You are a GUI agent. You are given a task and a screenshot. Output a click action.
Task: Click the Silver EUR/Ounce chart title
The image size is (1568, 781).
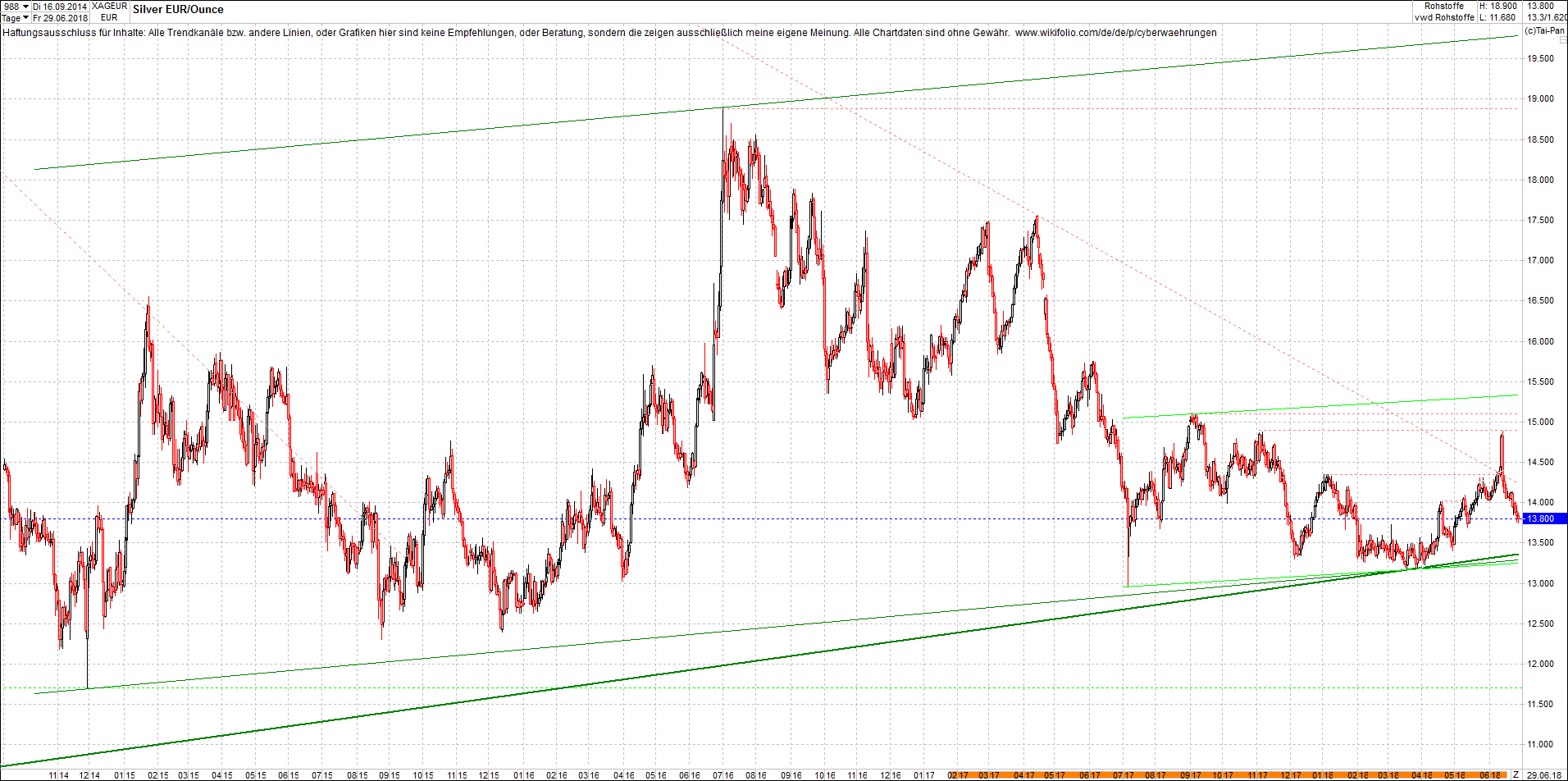(178, 10)
